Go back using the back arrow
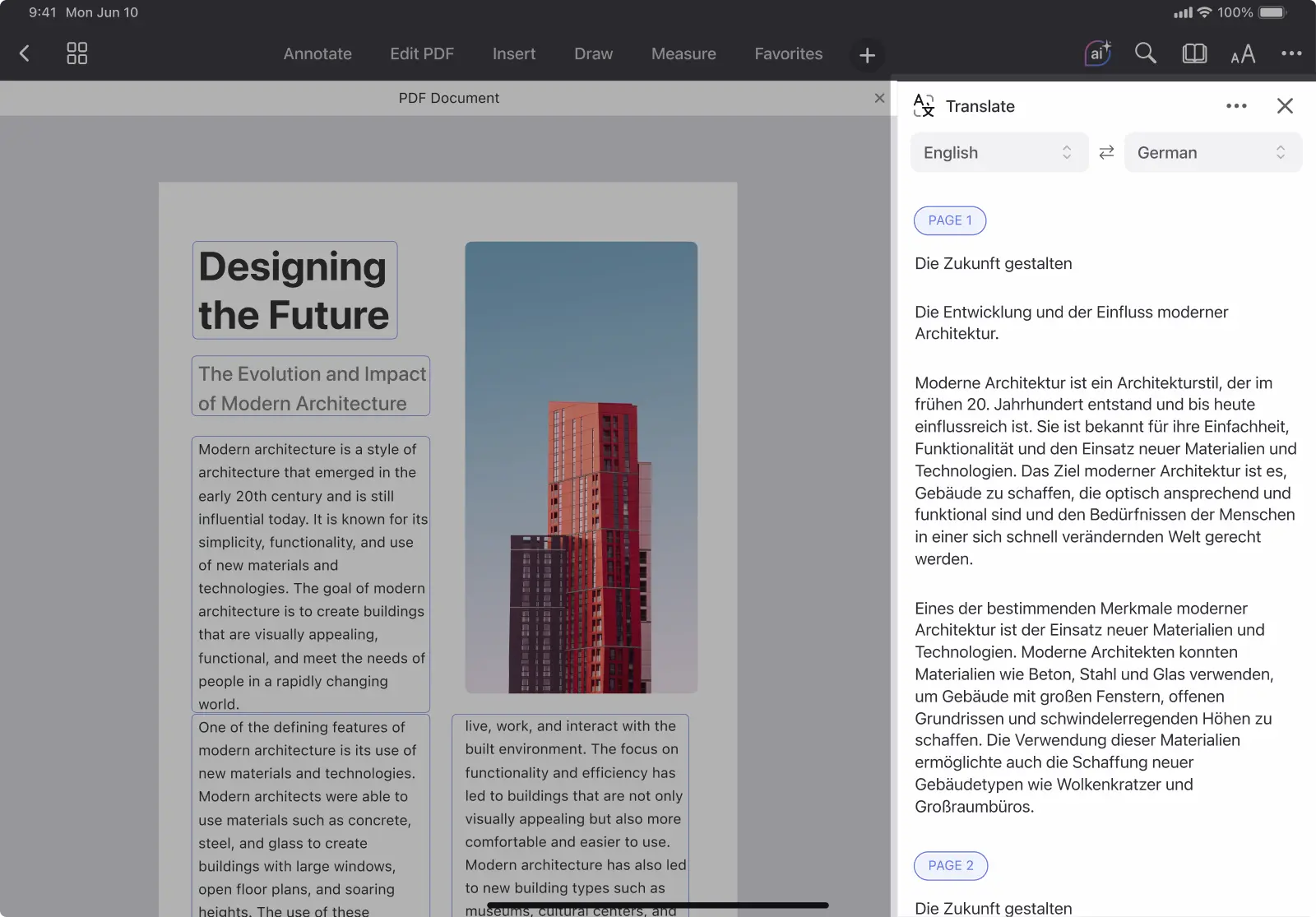Screen dimensions: 1316x917 (x=25, y=54)
